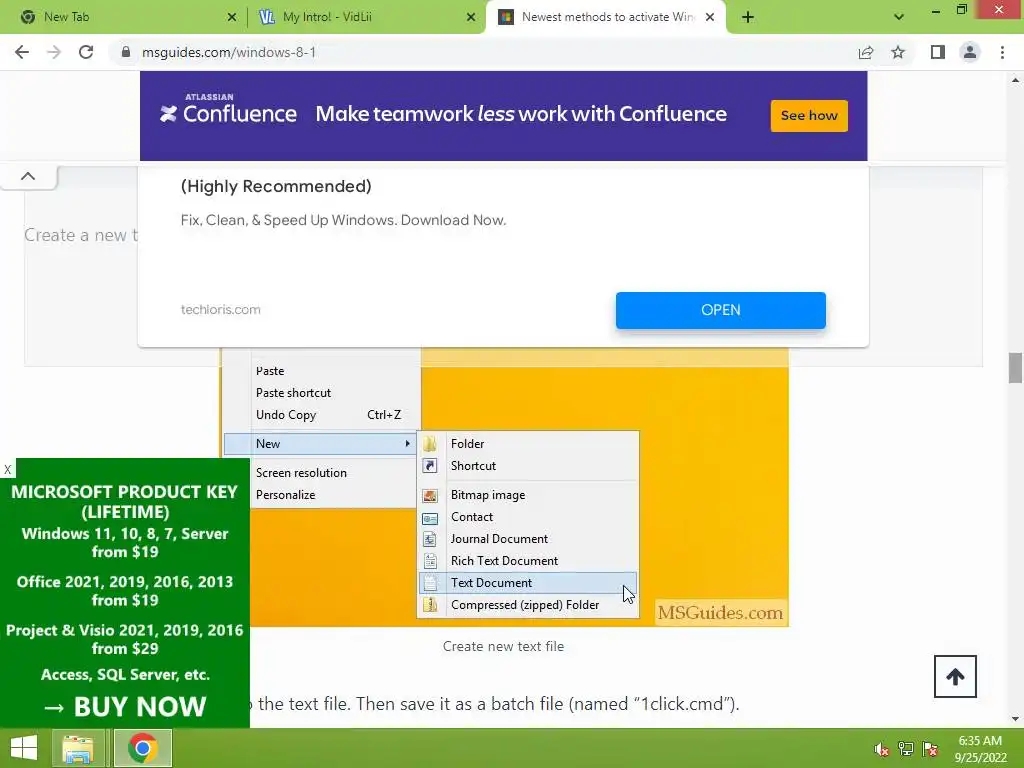Click the address bar URL
This screenshot has height=768, width=1024.
tap(229, 52)
